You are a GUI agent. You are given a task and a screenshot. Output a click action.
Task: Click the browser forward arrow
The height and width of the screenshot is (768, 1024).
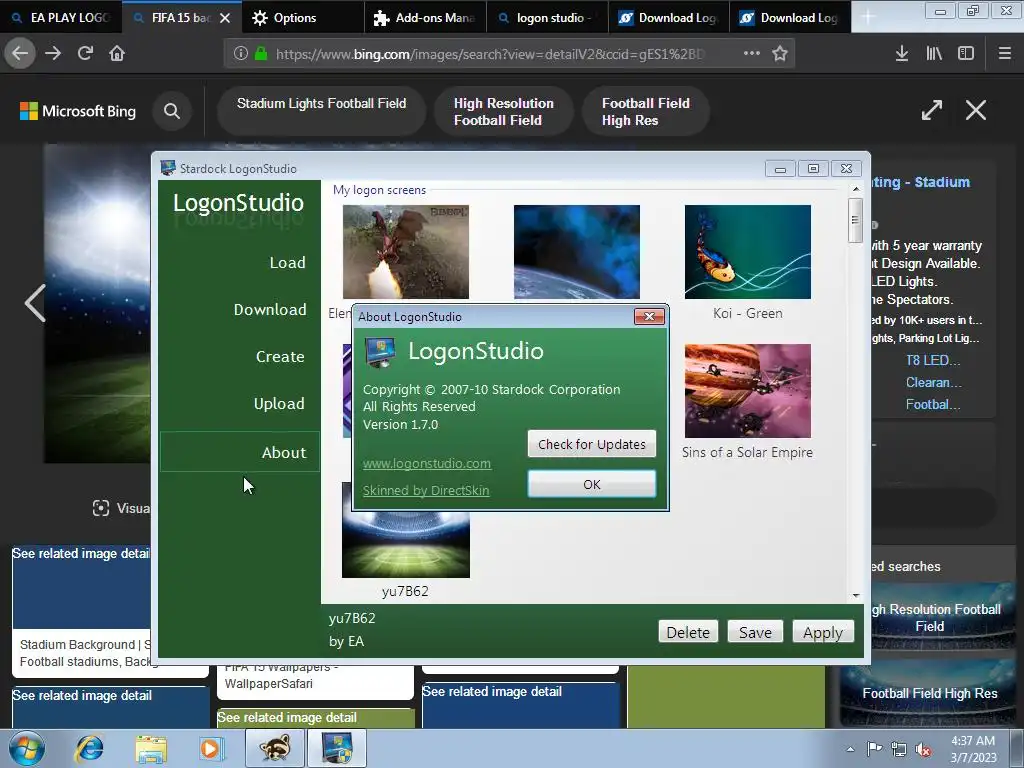pos(53,54)
